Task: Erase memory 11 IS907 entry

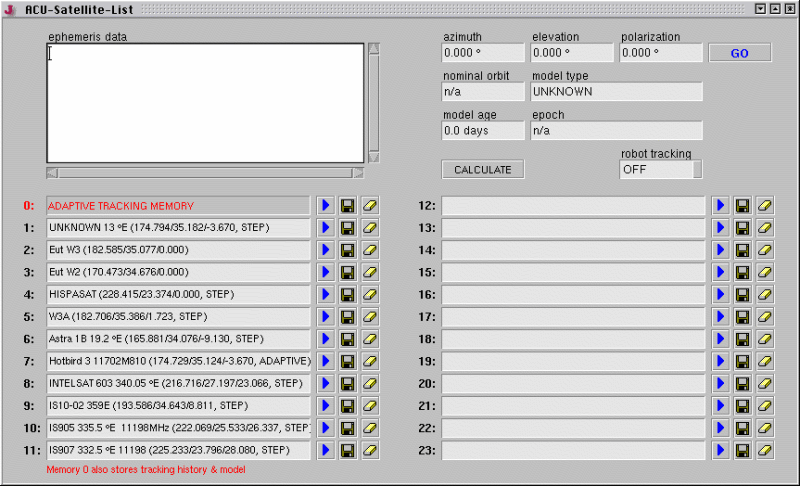Action: pos(370,451)
